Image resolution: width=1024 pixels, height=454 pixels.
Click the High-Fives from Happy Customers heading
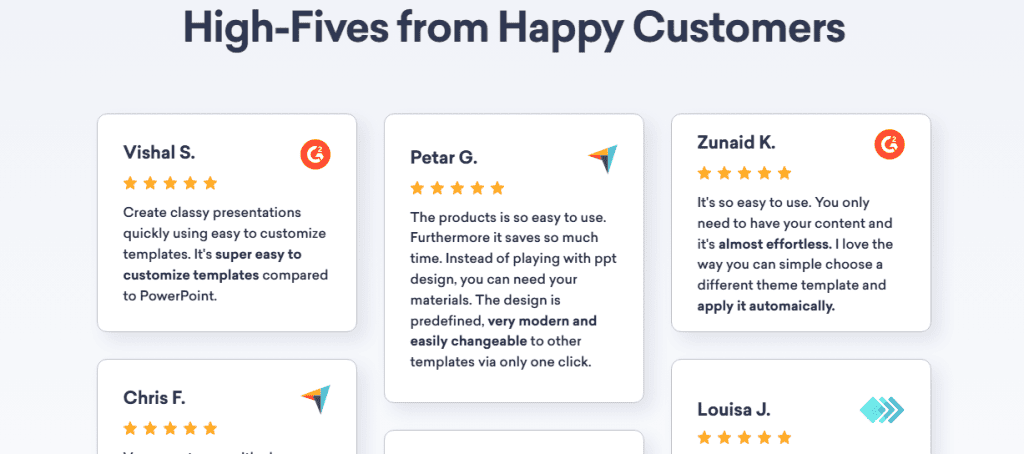pos(514,27)
